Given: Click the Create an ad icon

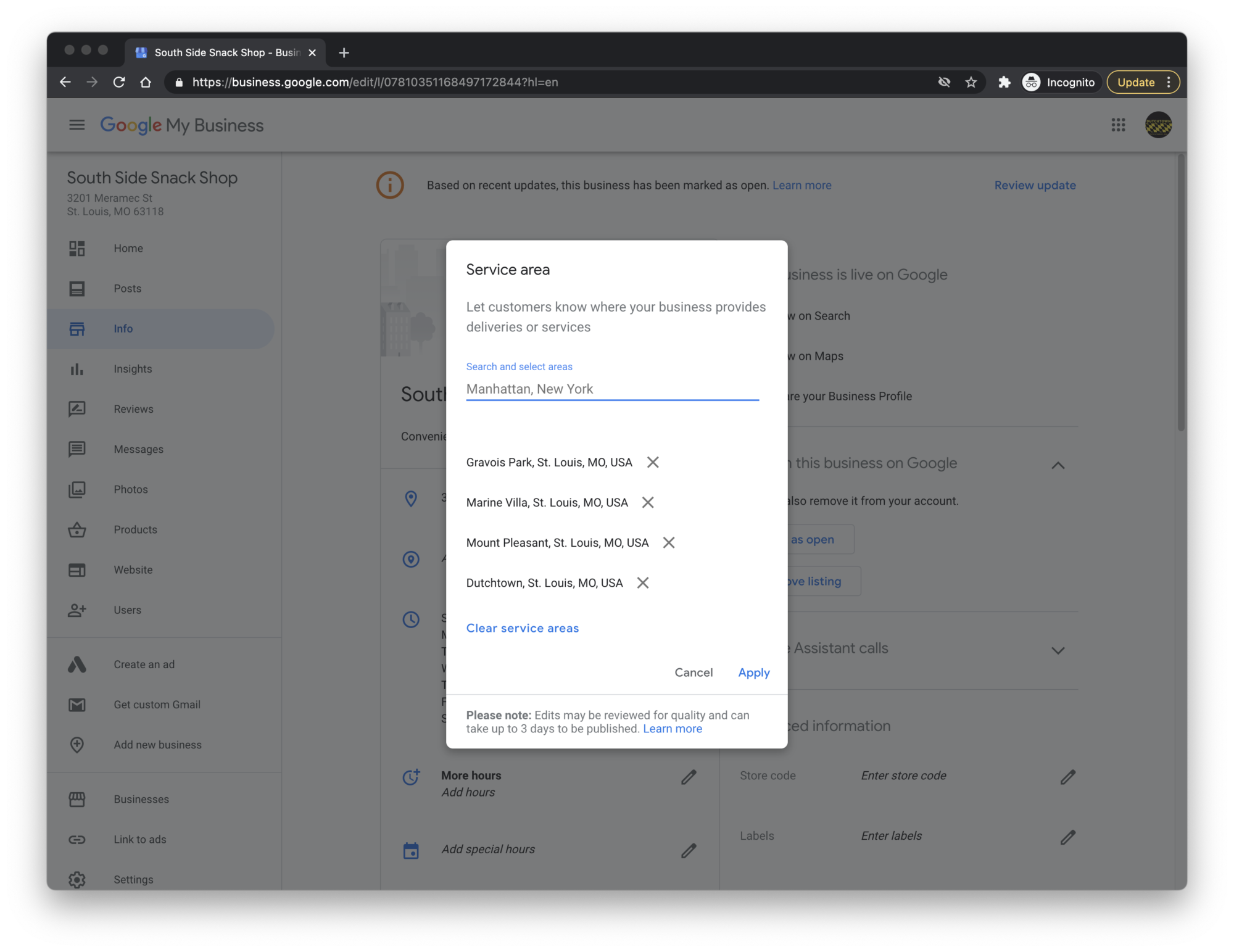Looking at the screenshot, I should (x=77, y=664).
